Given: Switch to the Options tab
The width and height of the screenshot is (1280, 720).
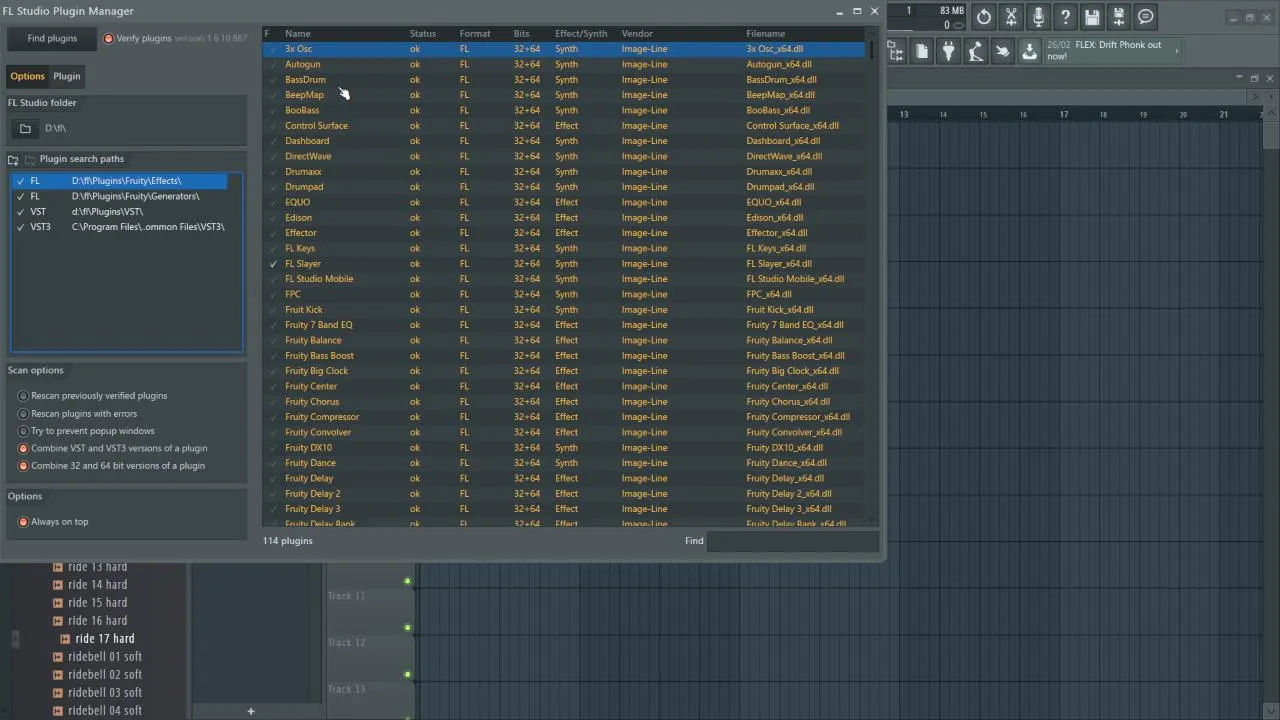Looking at the screenshot, I should point(27,76).
